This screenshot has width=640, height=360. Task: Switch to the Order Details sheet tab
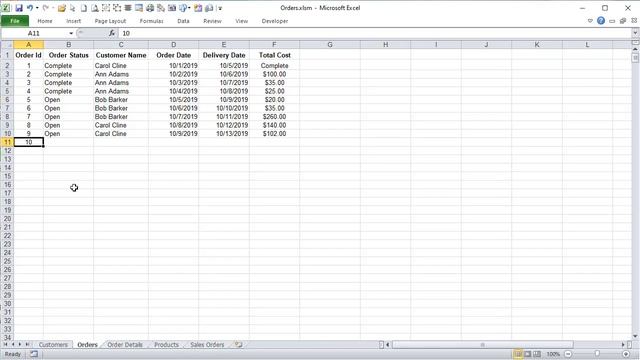(x=125, y=344)
